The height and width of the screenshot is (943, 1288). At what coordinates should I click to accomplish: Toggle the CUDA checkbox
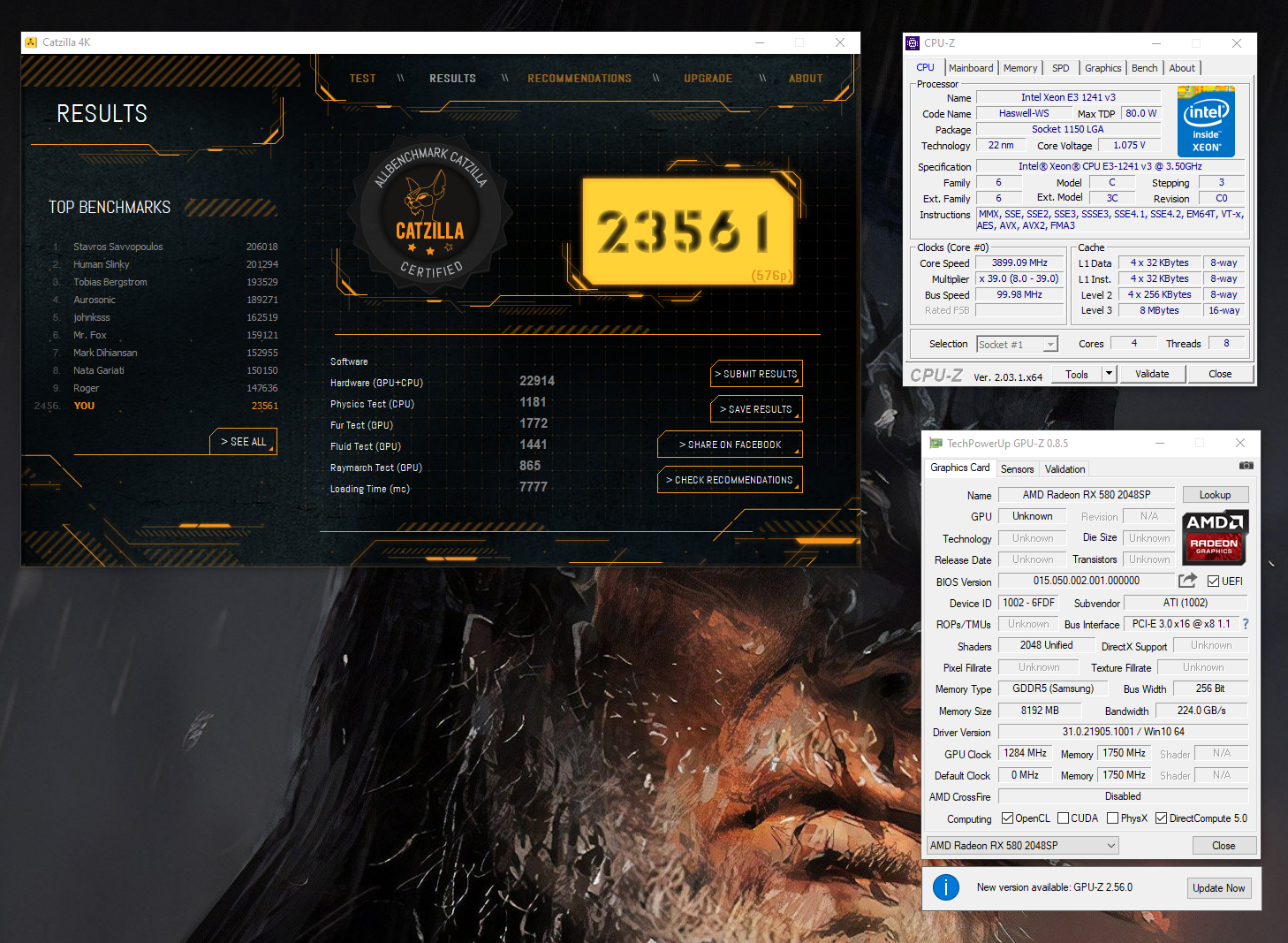point(1063,818)
